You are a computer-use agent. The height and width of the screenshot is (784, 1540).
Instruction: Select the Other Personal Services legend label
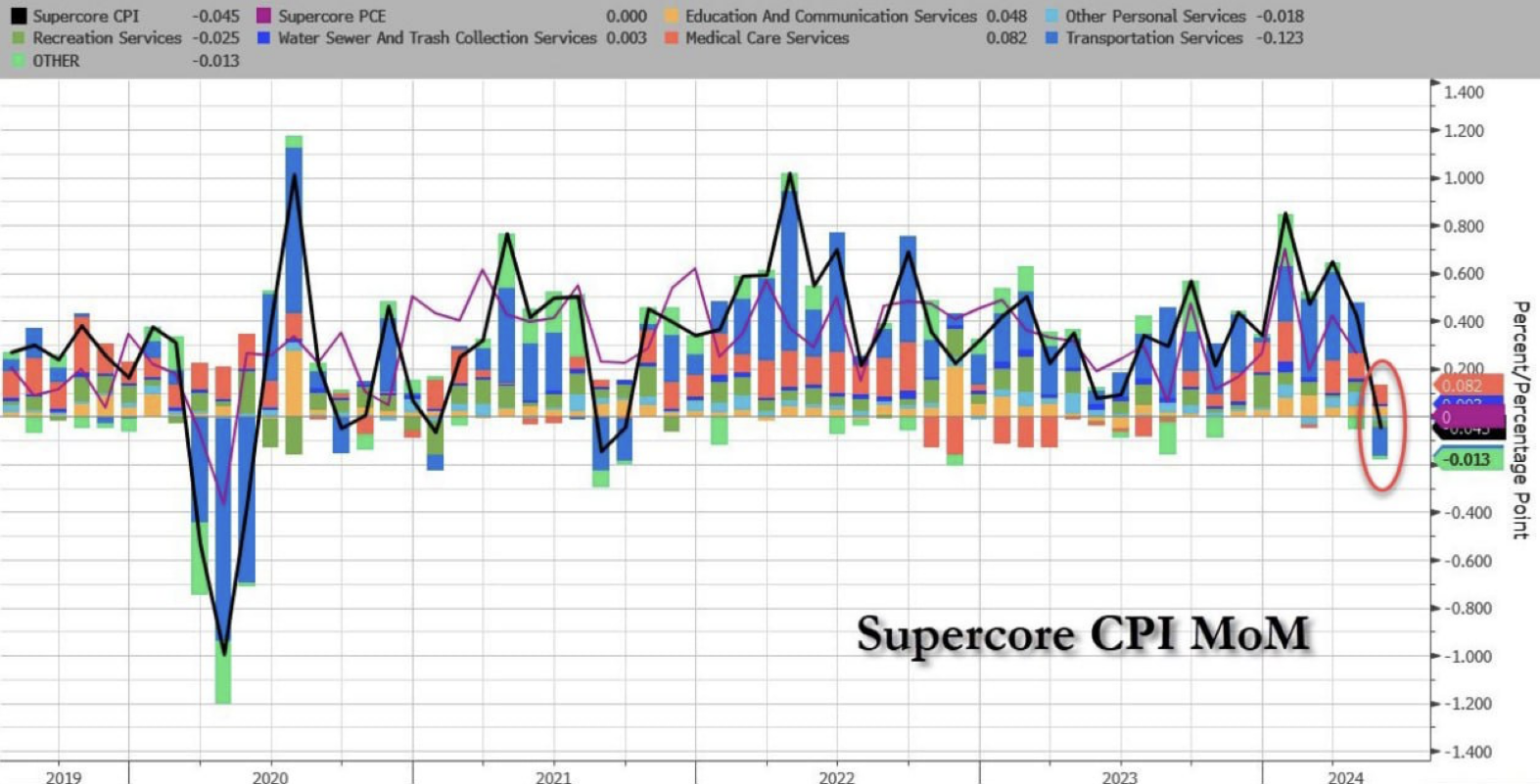tap(1155, 17)
